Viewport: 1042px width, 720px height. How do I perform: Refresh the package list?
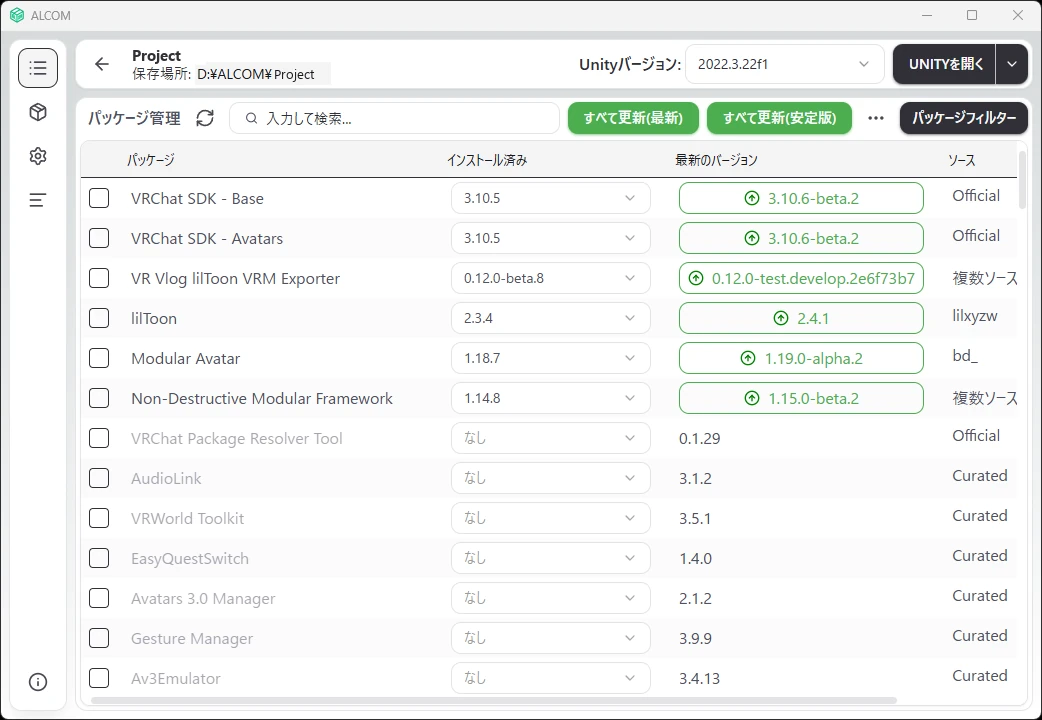tap(205, 118)
